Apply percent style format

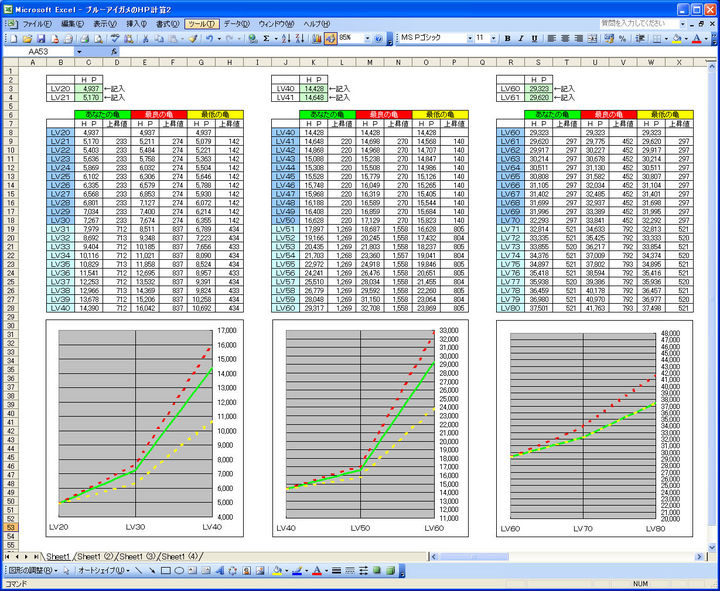pyautogui.click(x=622, y=39)
